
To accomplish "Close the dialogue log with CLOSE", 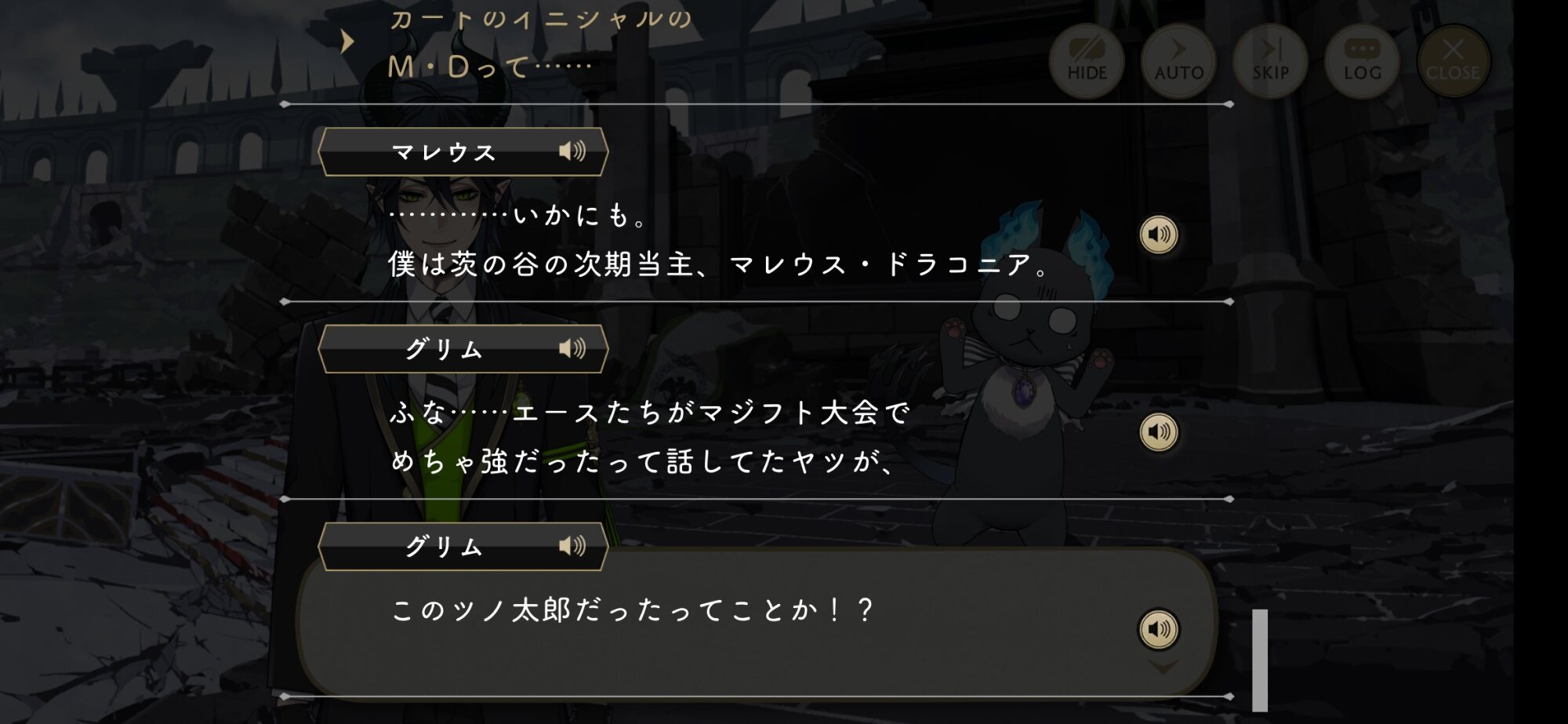I will 1454,60.
